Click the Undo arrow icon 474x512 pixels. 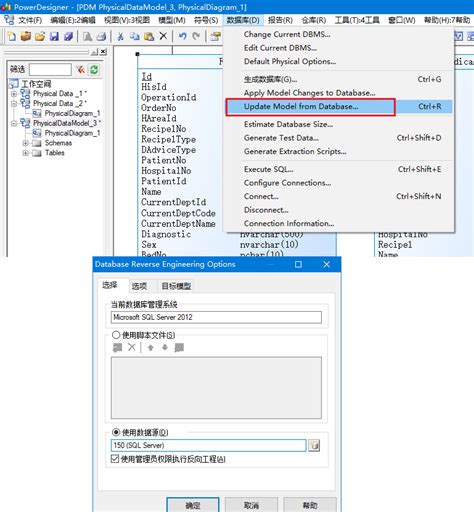click(182, 36)
